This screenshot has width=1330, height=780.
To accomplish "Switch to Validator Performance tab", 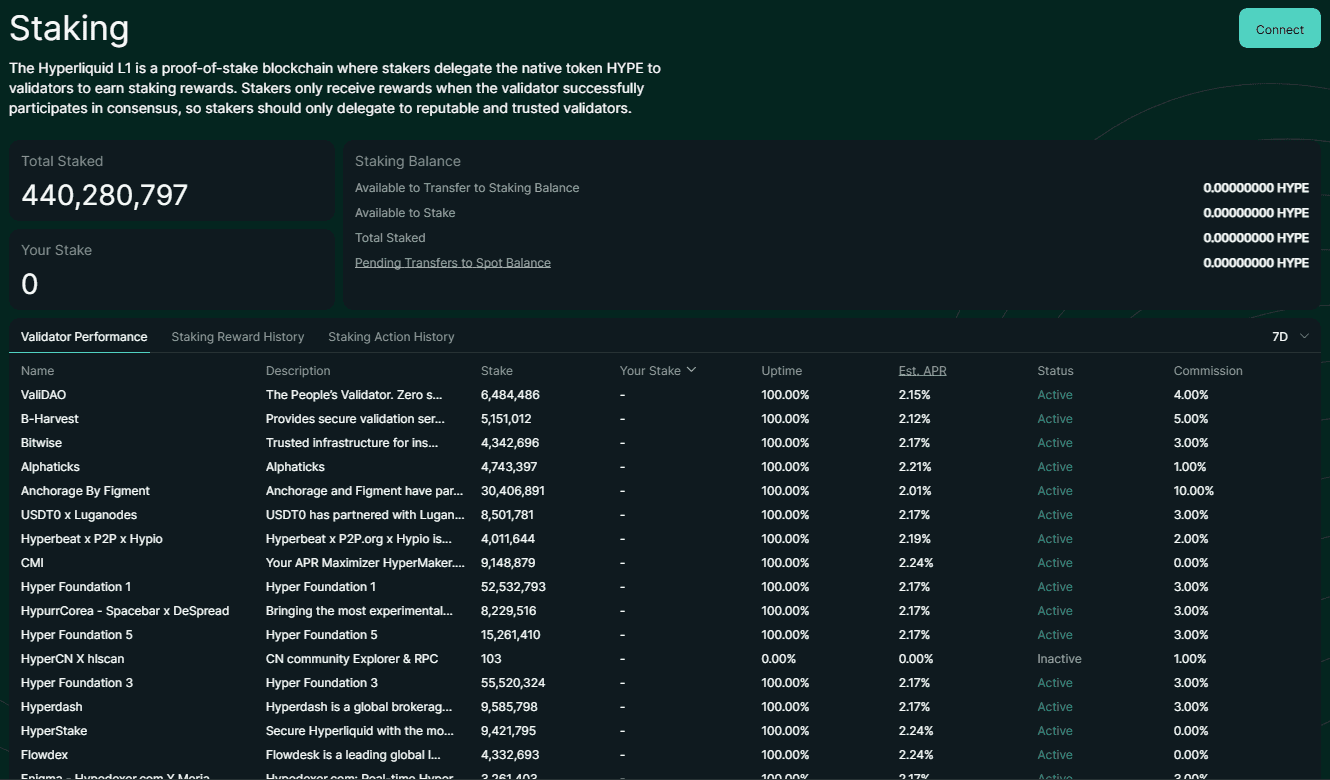I will pos(84,337).
